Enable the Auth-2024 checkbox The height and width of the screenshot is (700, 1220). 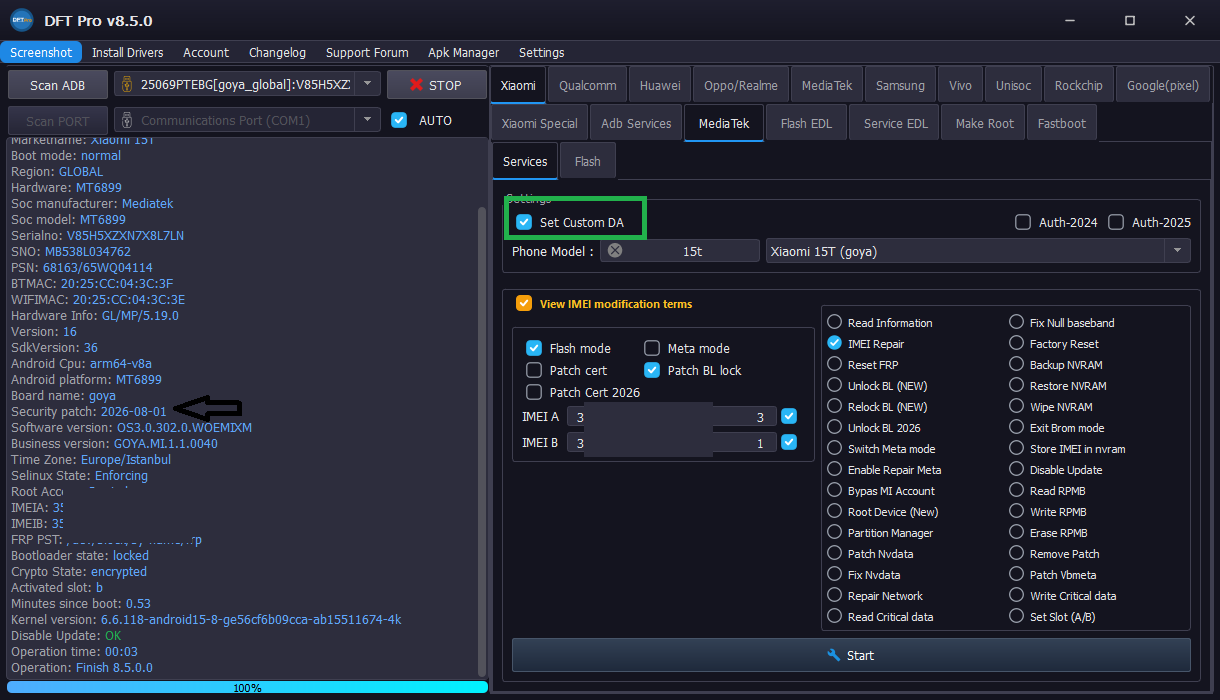1023,222
